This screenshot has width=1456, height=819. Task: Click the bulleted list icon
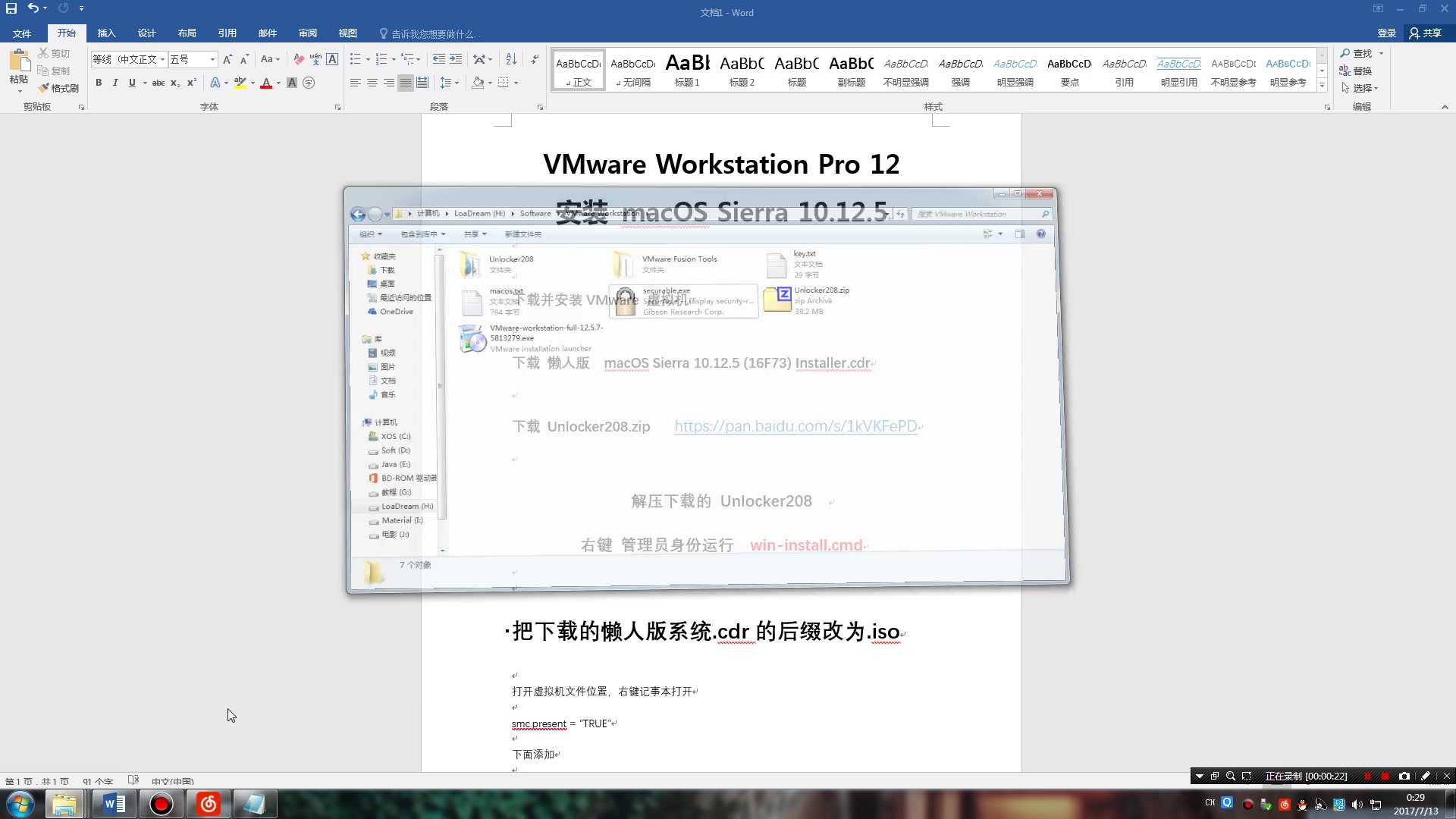pos(355,59)
